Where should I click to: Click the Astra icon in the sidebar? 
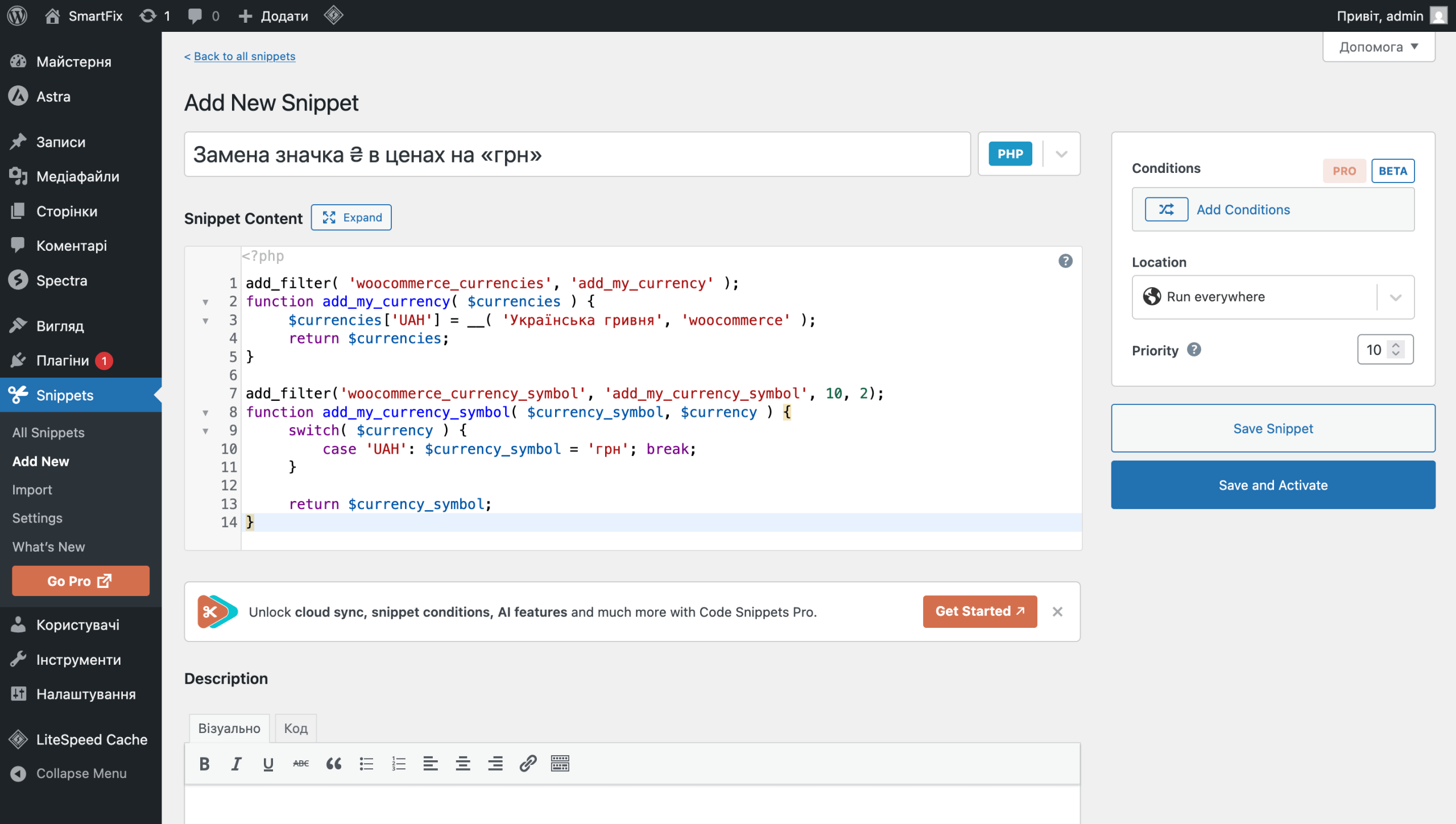[18, 96]
